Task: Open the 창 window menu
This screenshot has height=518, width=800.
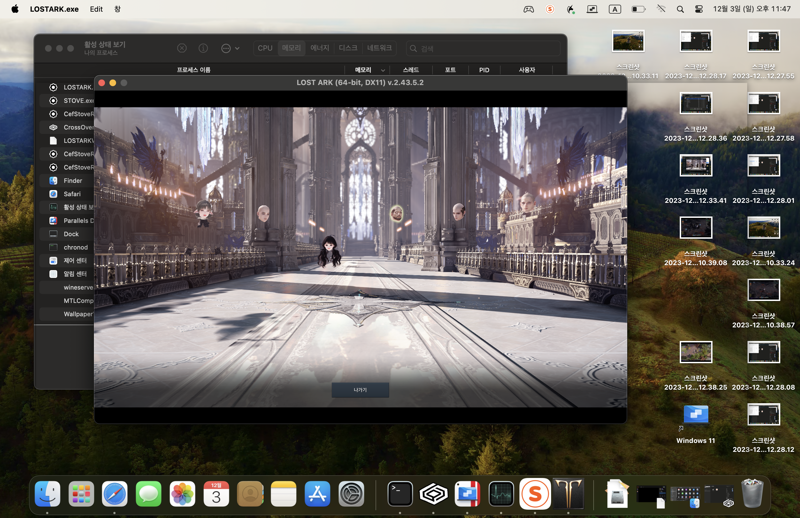Action: click(x=117, y=9)
